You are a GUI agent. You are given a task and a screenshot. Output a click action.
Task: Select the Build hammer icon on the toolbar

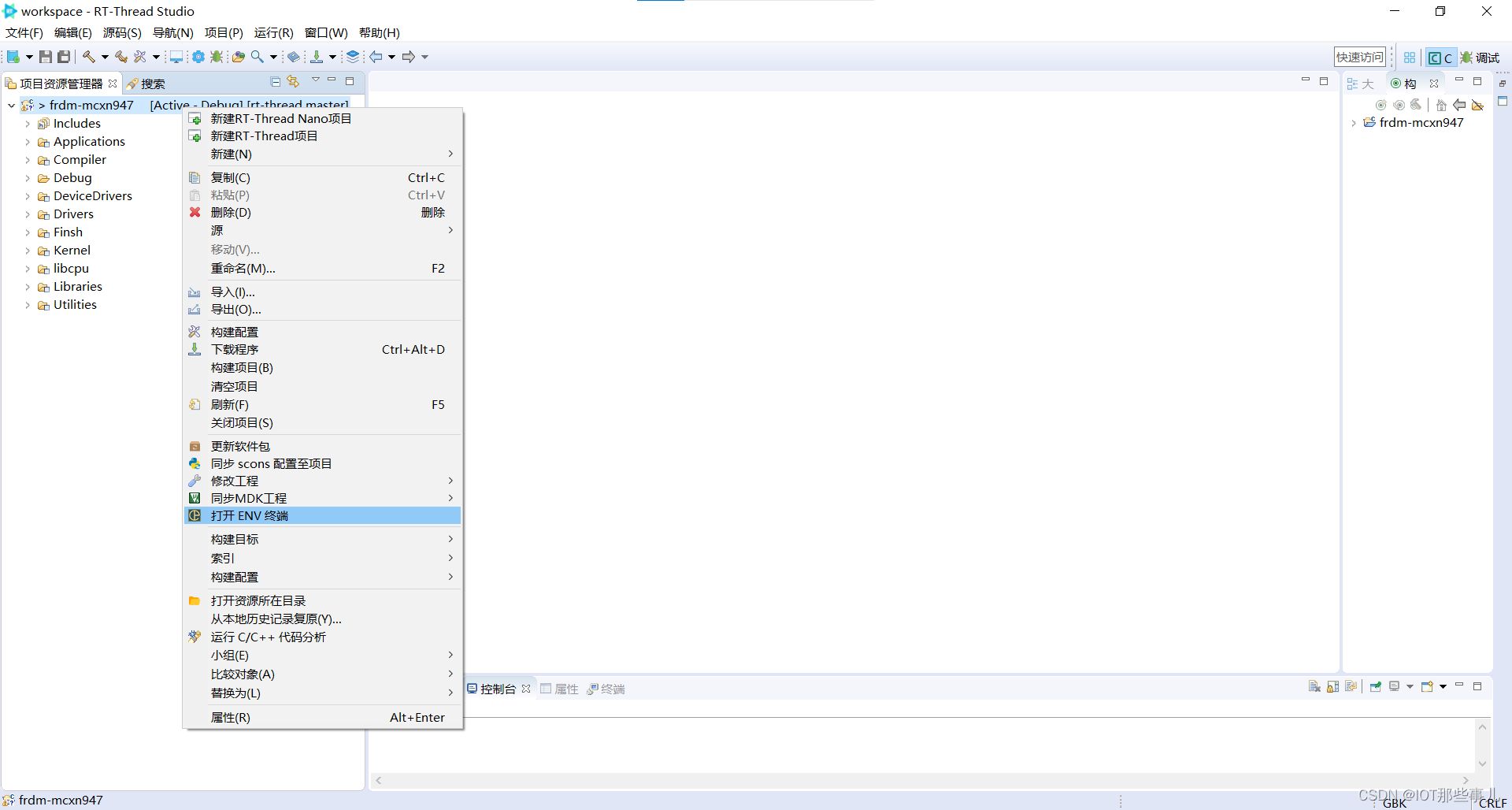point(90,57)
